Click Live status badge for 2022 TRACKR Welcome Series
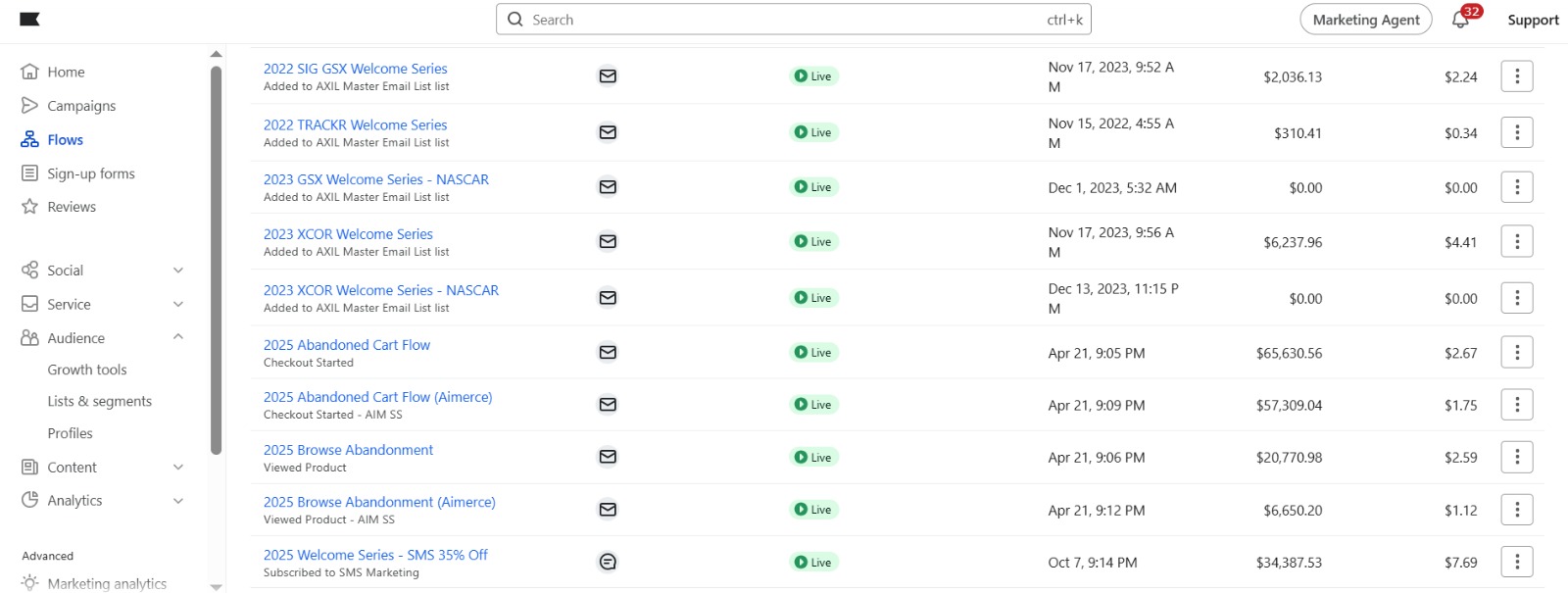The width and height of the screenshot is (1568, 593). pyautogui.click(x=813, y=132)
